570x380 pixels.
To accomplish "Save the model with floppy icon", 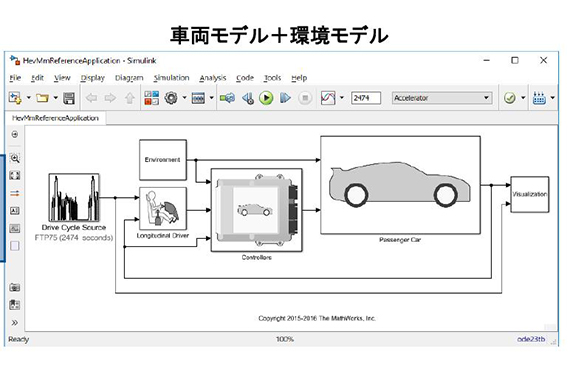I will click(69, 98).
